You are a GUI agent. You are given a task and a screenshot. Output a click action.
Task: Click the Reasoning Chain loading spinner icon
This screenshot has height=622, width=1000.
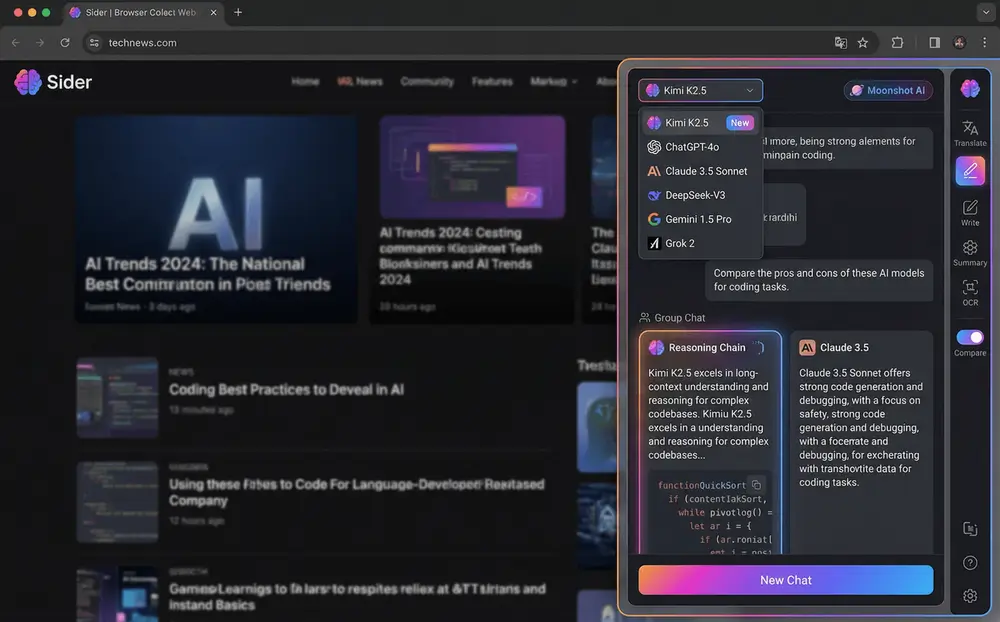click(759, 347)
